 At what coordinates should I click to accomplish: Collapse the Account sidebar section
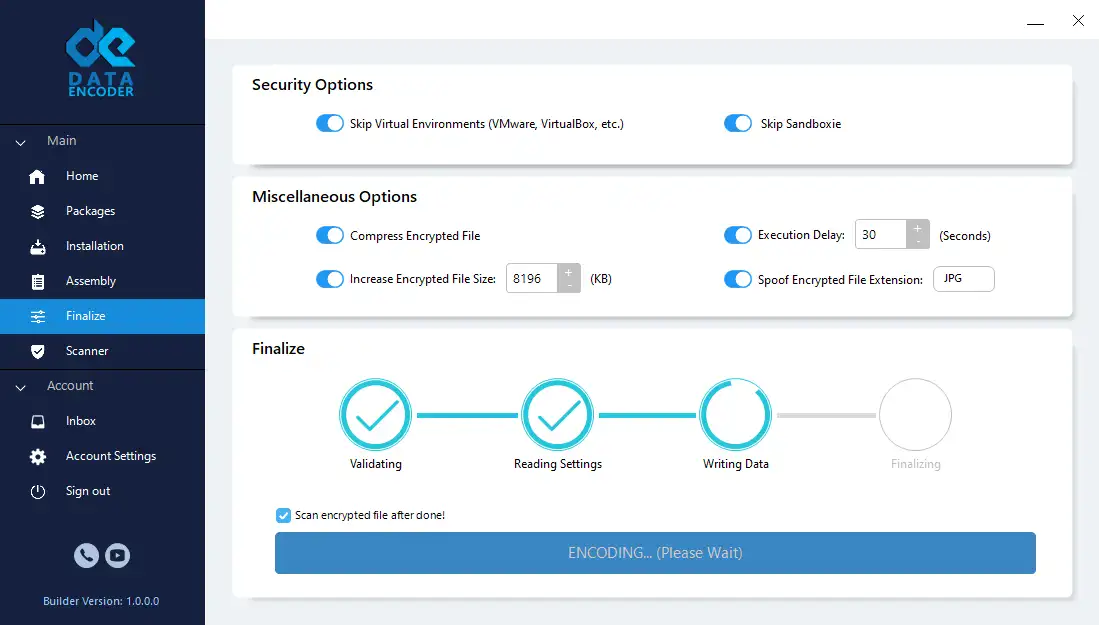pyautogui.click(x=21, y=387)
